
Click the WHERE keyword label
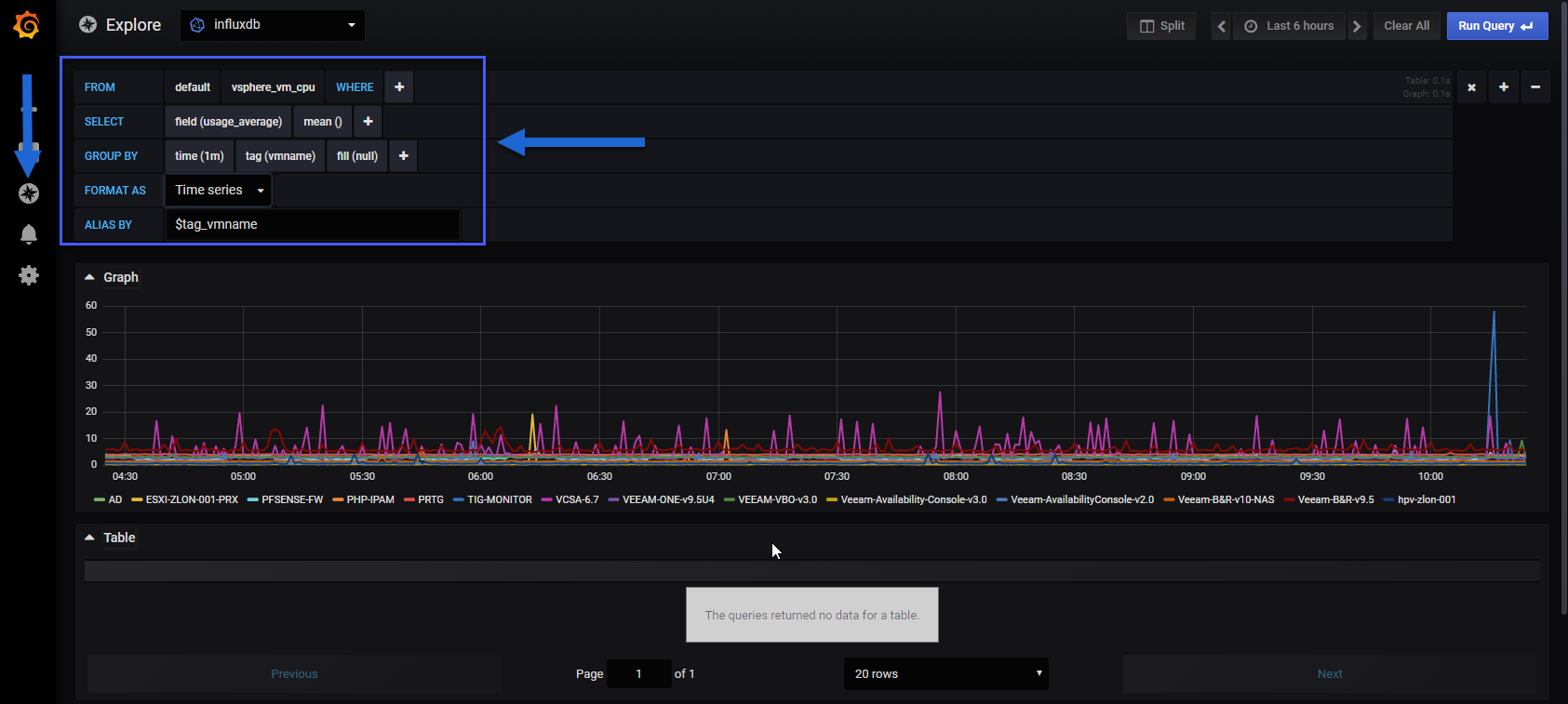[355, 87]
